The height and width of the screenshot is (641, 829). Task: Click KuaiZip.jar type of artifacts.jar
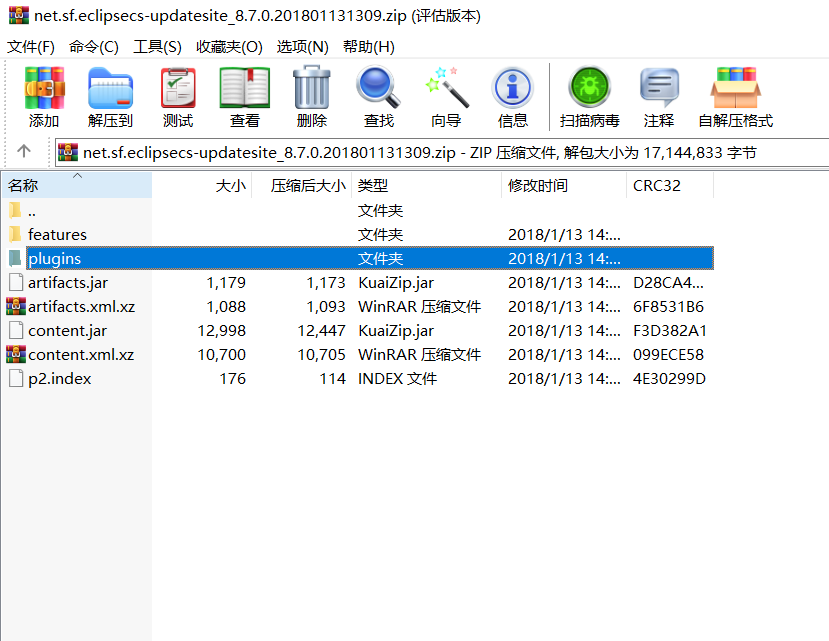pos(396,283)
